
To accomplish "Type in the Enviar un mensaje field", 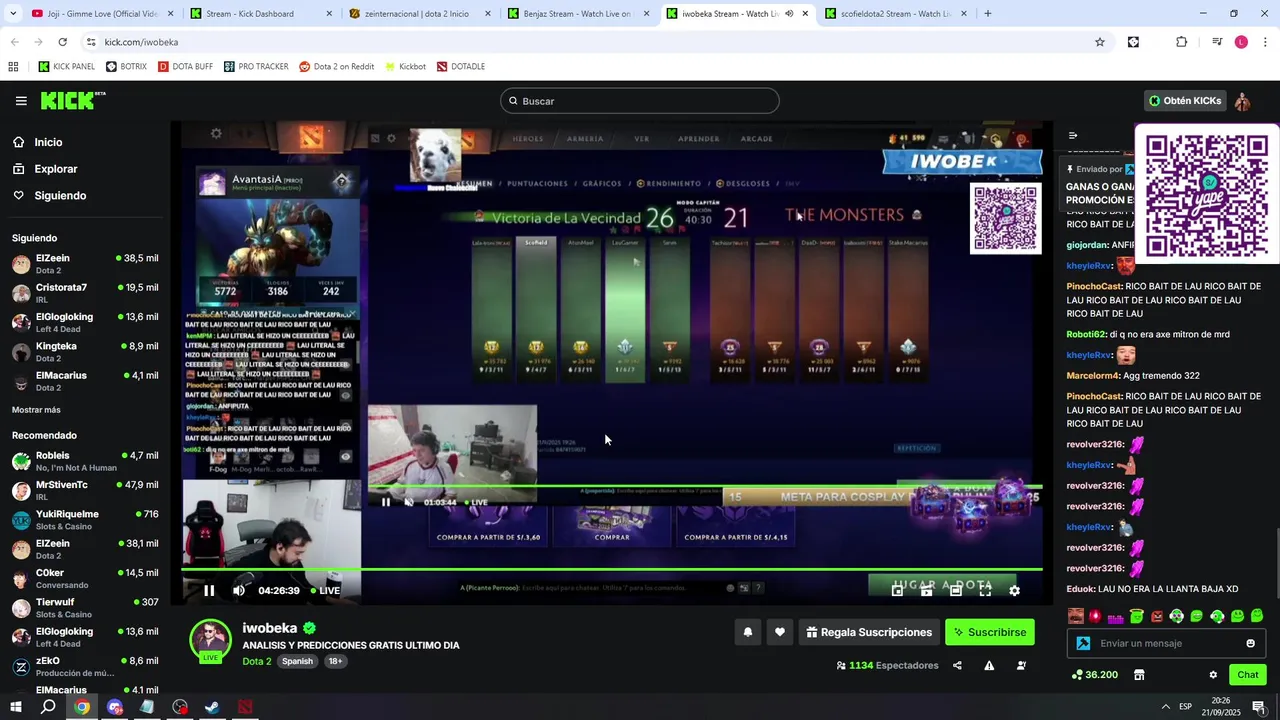I will tap(1166, 643).
